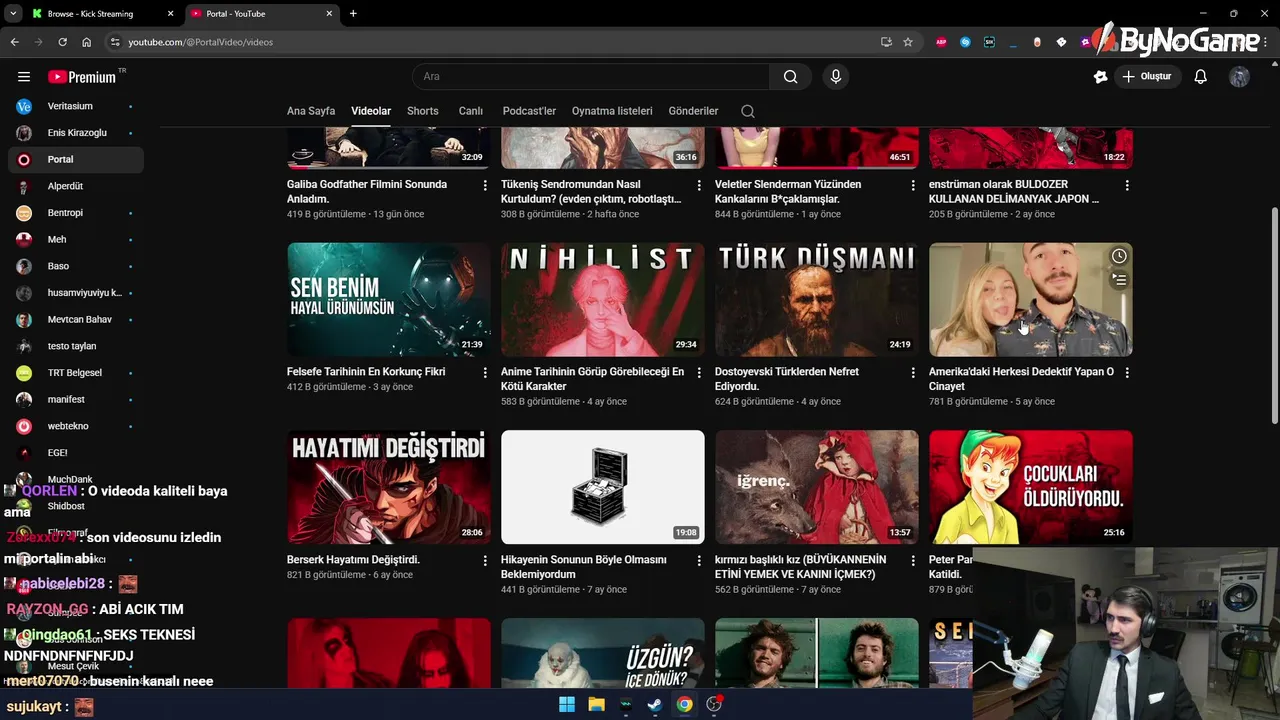Open options for Amerika'daki Herkesi Dedektif video
1280x720 pixels.
point(1127,372)
